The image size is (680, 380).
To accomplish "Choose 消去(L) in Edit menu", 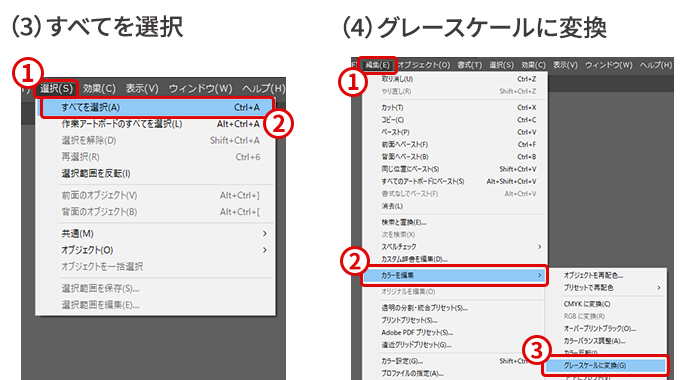I will click(455, 206).
